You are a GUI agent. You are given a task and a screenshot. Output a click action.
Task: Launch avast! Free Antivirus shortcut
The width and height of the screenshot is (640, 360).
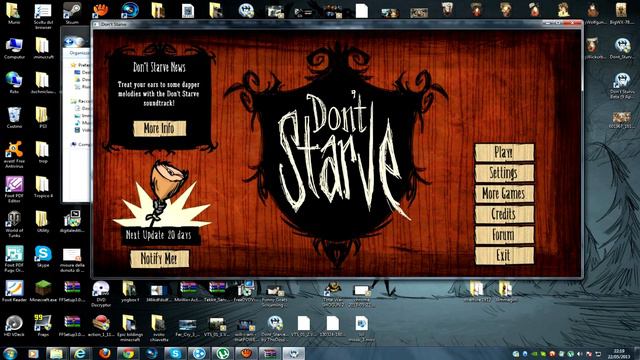pyautogui.click(x=14, y=155)
